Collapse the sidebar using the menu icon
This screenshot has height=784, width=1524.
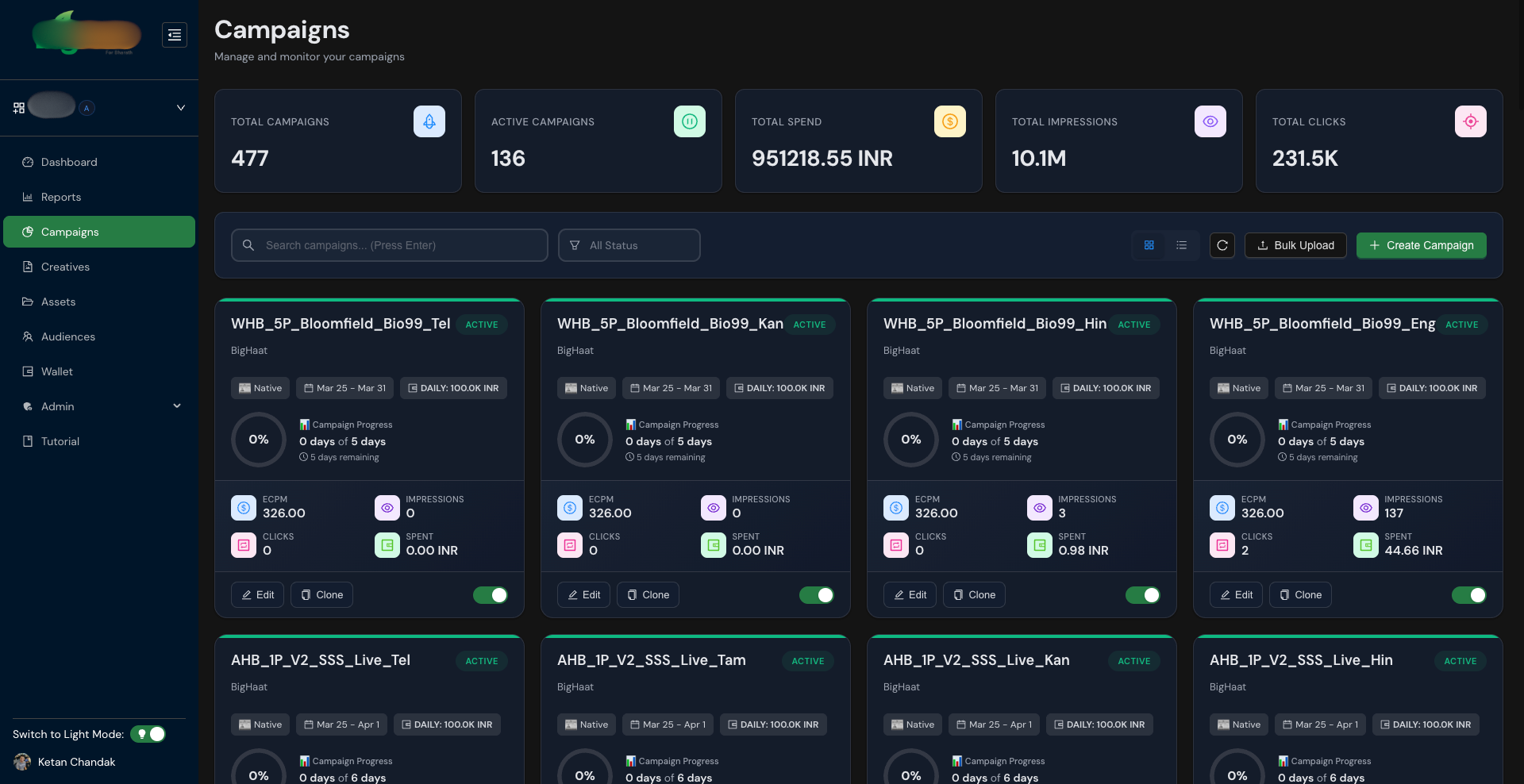[x=175, y=35]
